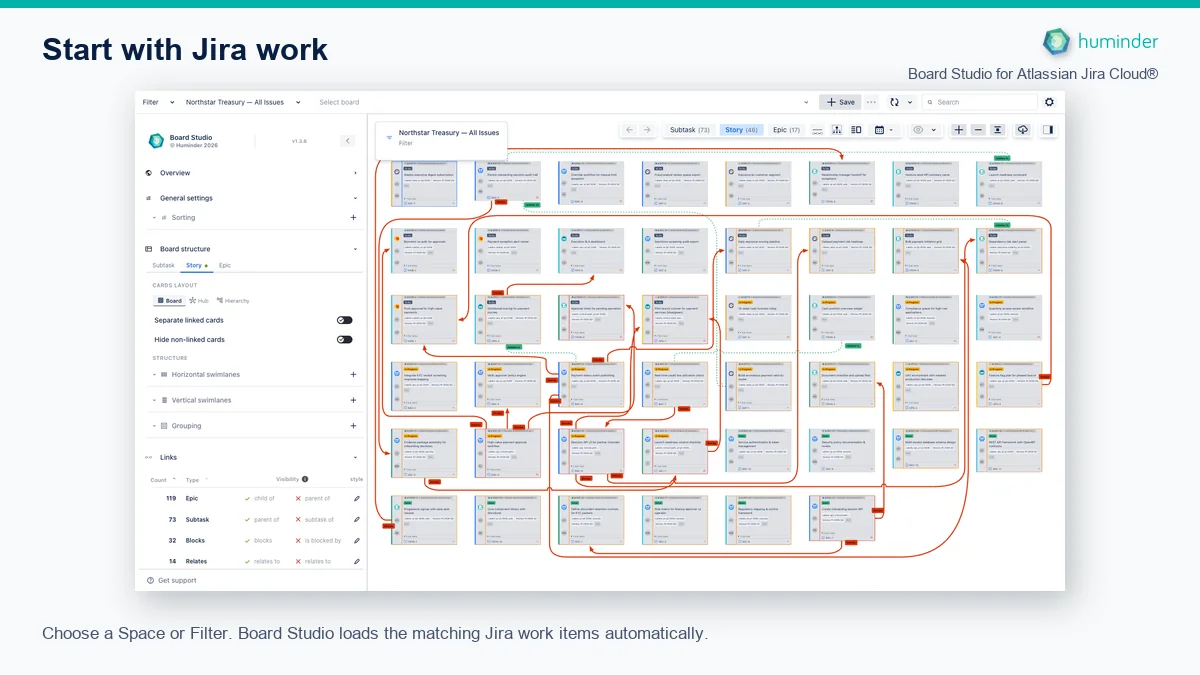
Task: Click the card fields layout icon
Action: [856, 130]
